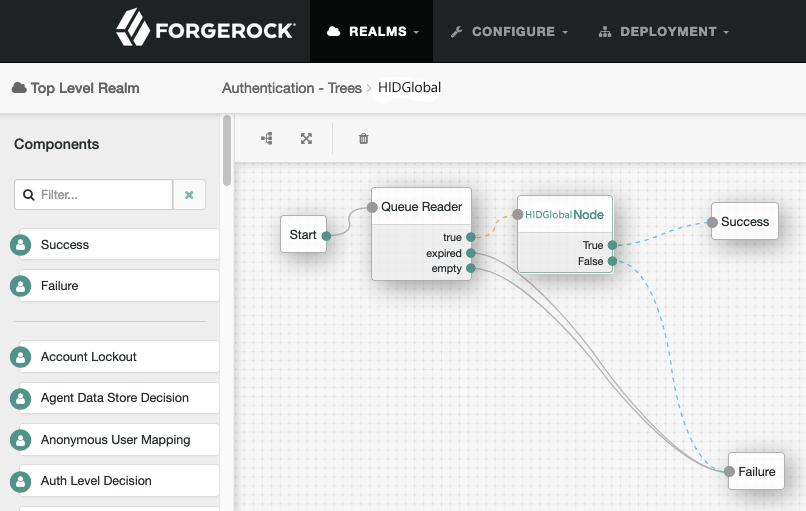This screenshot has height=511, width=806.
Task: Click Queue Reader expired outcome port
Action: 471,253
